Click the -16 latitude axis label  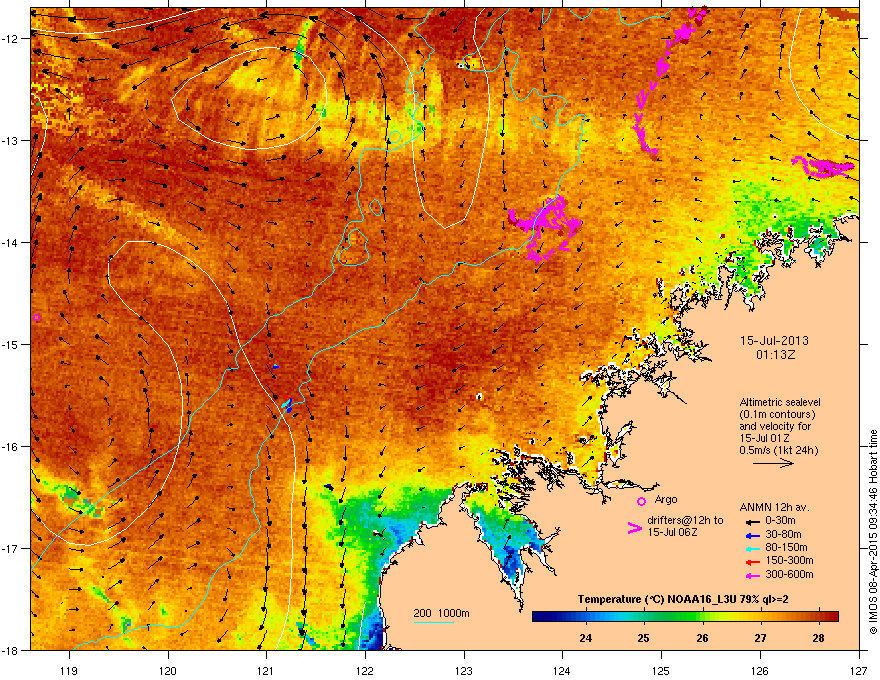10,446
